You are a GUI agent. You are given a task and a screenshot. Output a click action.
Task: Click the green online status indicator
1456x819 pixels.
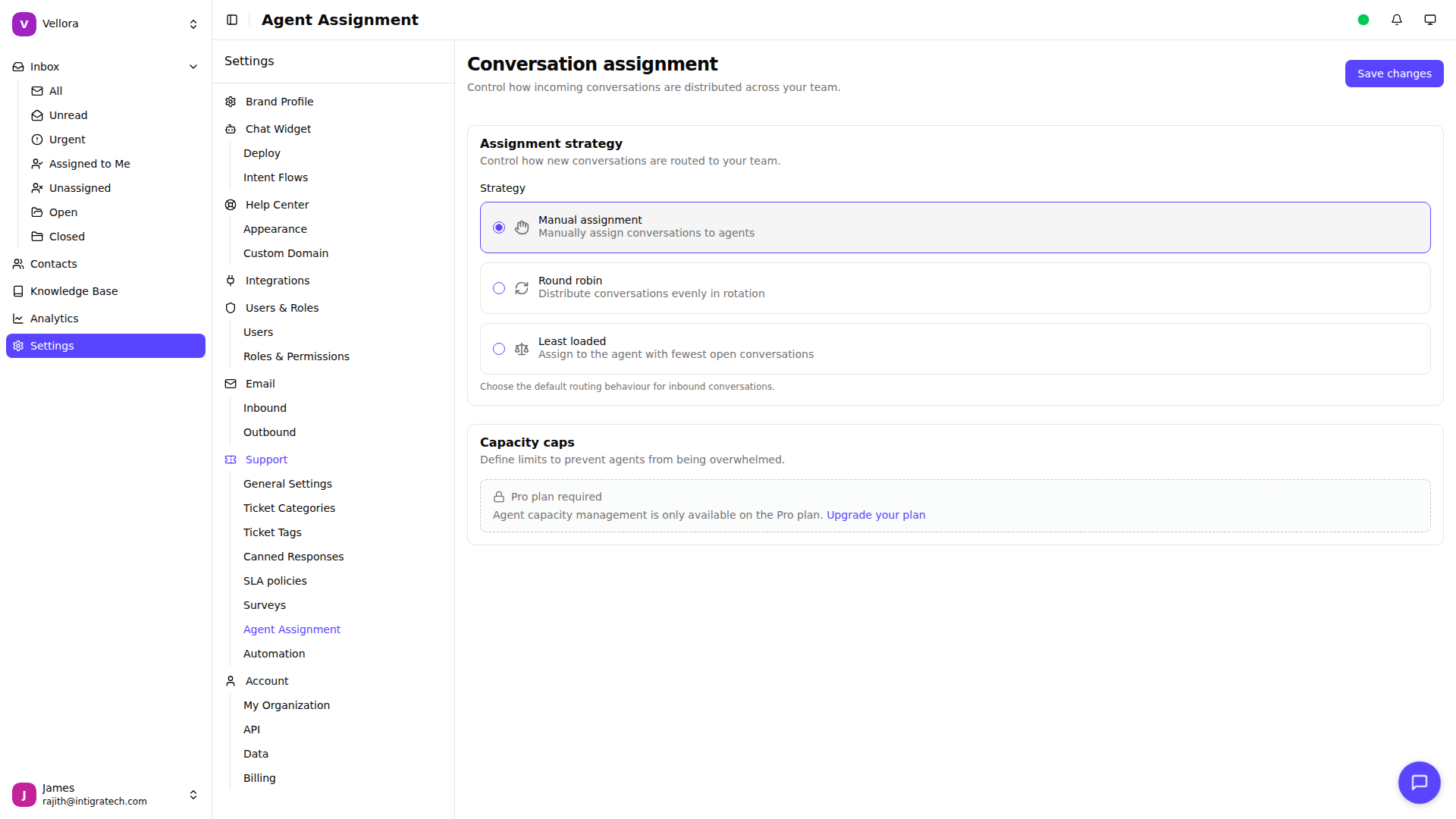[x=1363, y=20]
